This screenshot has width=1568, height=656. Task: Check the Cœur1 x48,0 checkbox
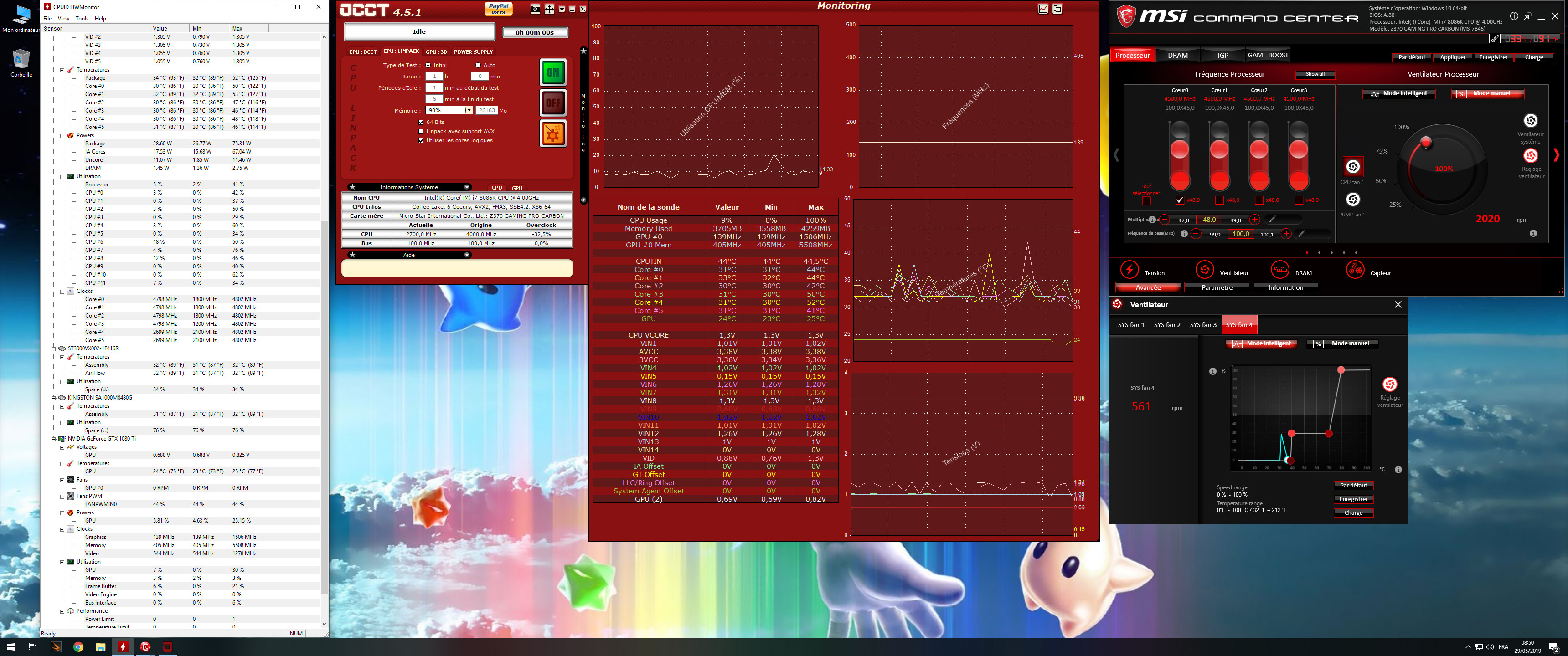pos(1219,200)
